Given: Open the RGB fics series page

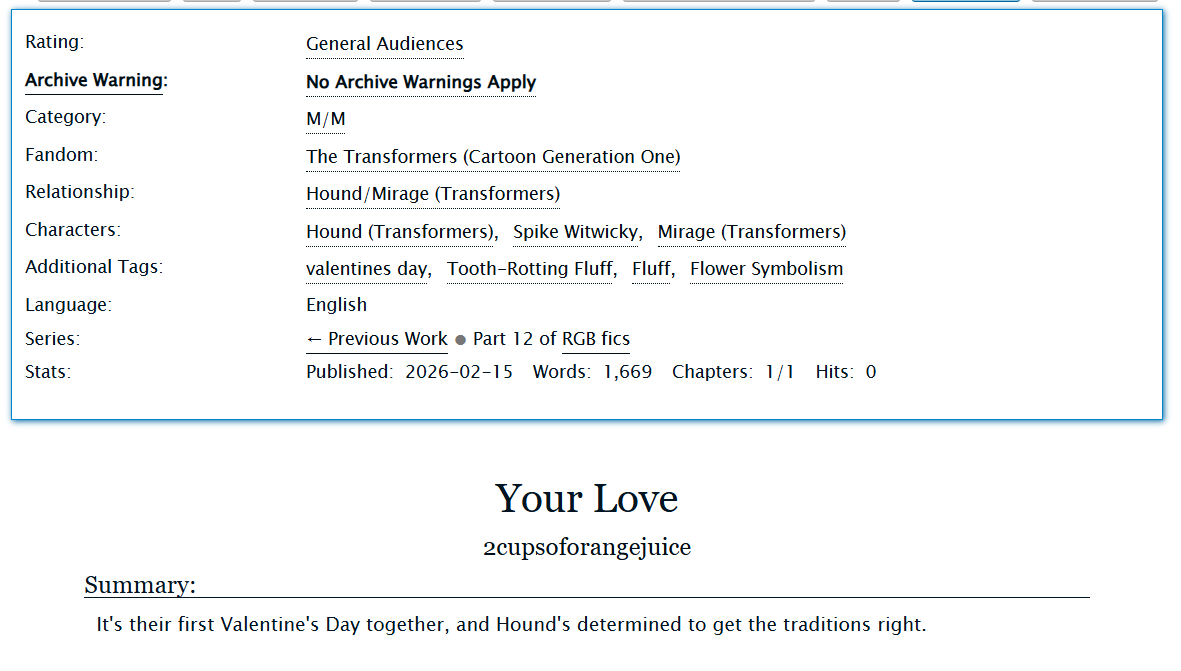Looking at the screenshot, I should coord(595,339).
